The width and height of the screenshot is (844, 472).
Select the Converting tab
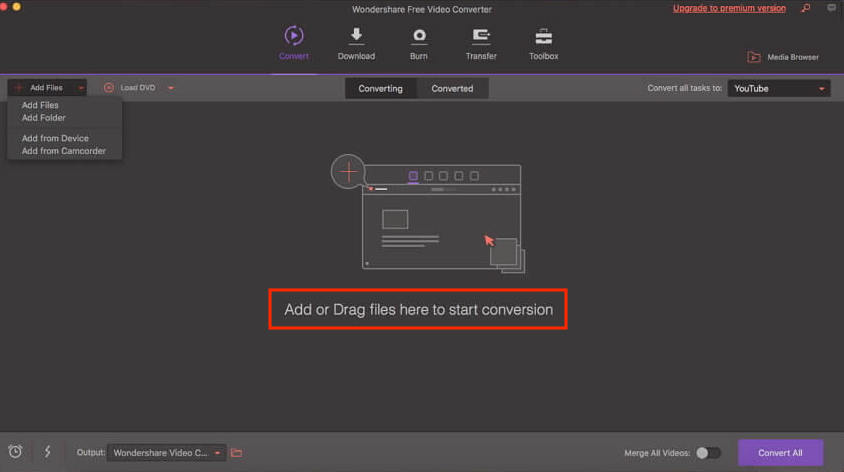[x=381, y=88]
